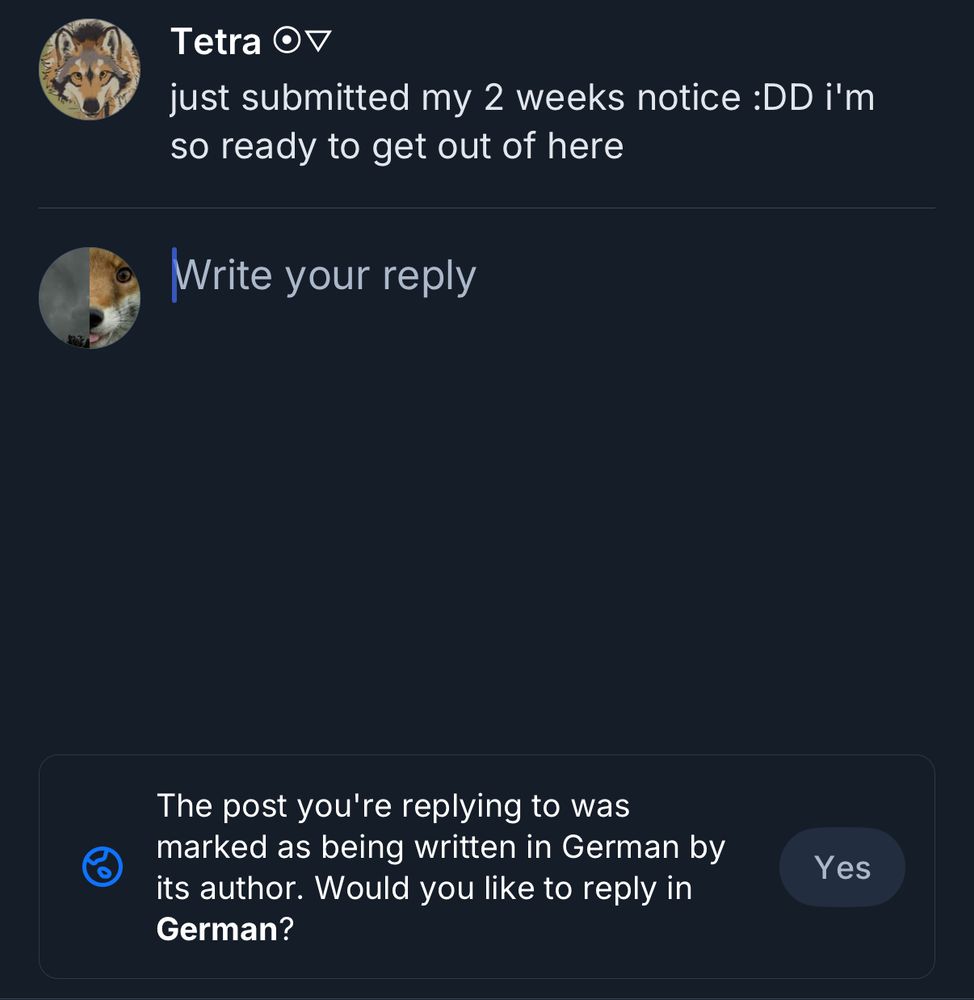The image size is (974, 1000).
Task: Click the words 'i'm' ending the post's first line
Action: [850, 98]
